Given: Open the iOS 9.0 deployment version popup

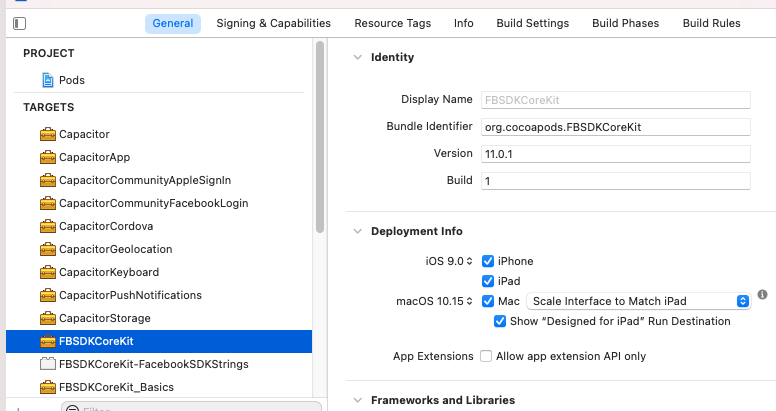Looking at the screenshot, I should point(448,261).
